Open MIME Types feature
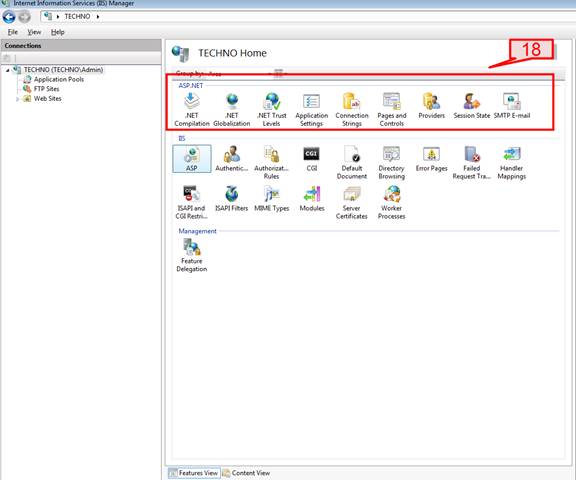 click(x=271, y=199)
